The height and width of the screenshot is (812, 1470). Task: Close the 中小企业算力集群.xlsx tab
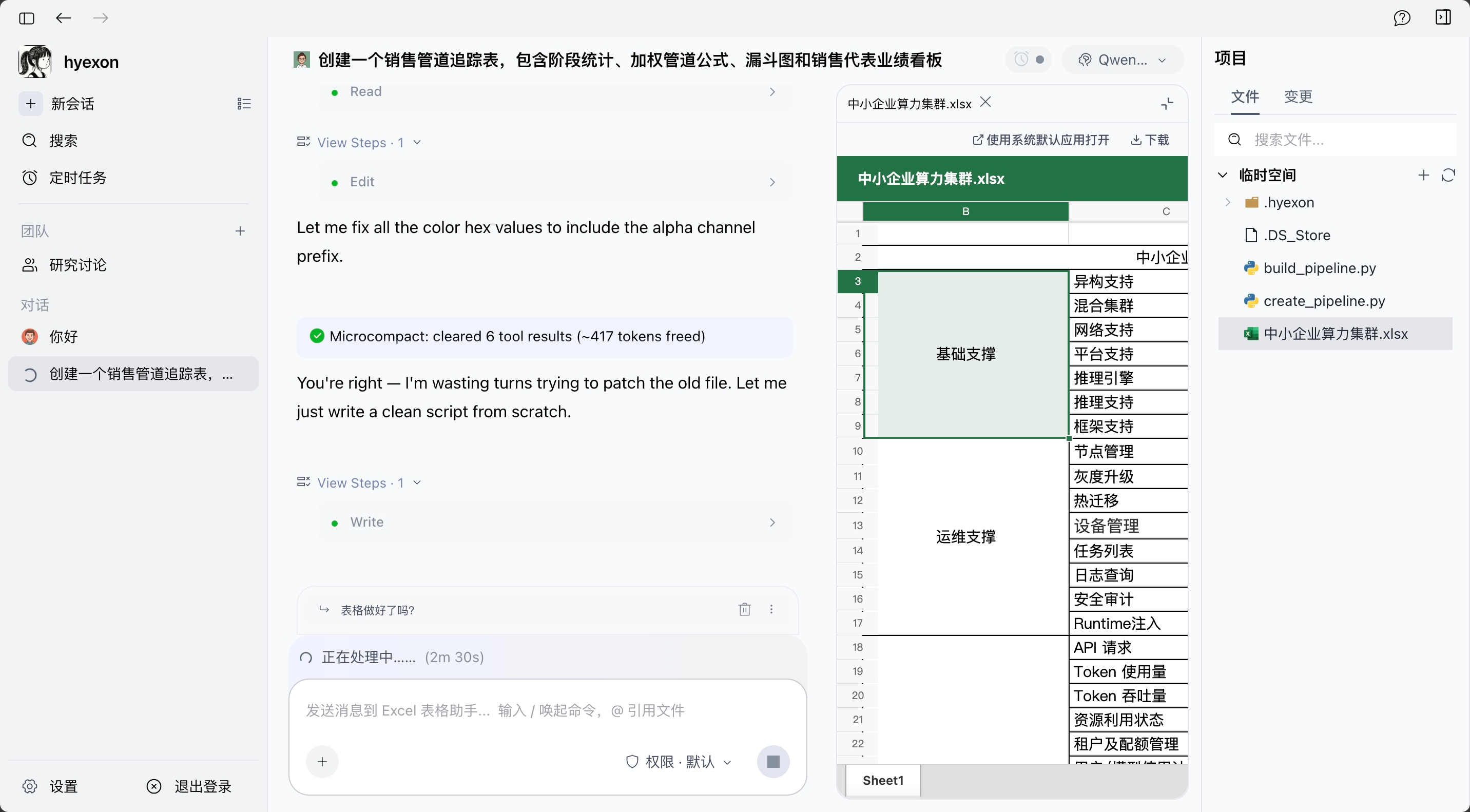coord(985,103)
